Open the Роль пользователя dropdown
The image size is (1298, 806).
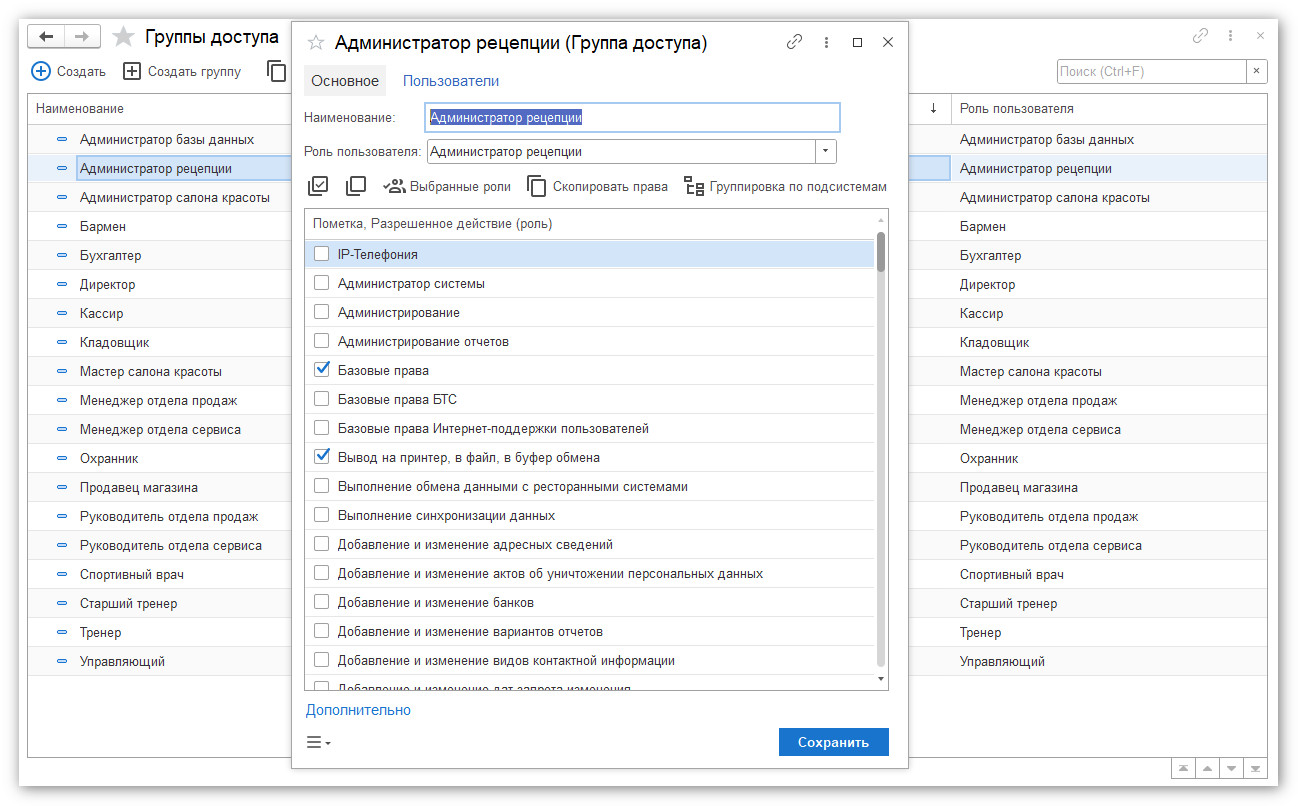[x=826, y=152]
